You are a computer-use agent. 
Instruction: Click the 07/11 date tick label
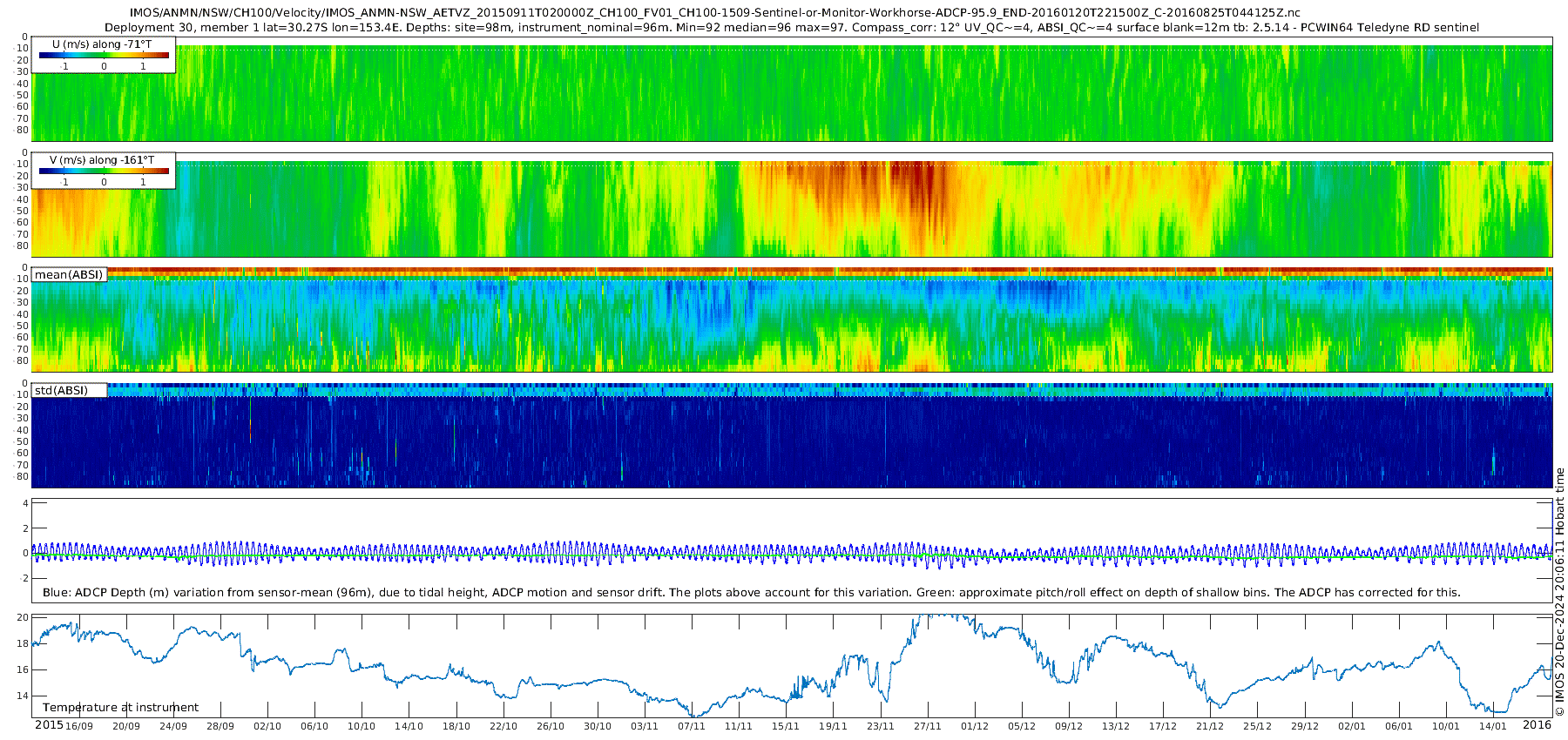pyautogui.click(x=691, y=726)
